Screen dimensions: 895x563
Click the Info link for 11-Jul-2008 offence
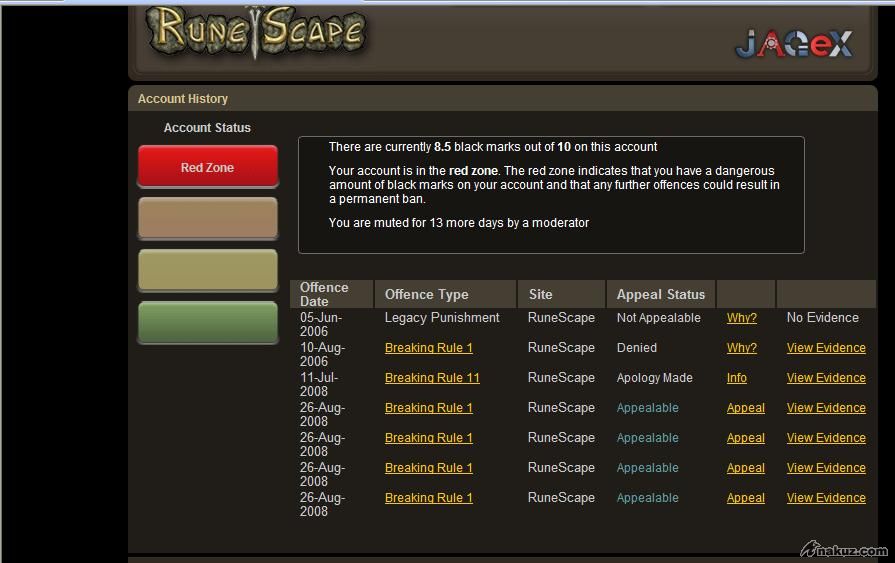(736, 378)
